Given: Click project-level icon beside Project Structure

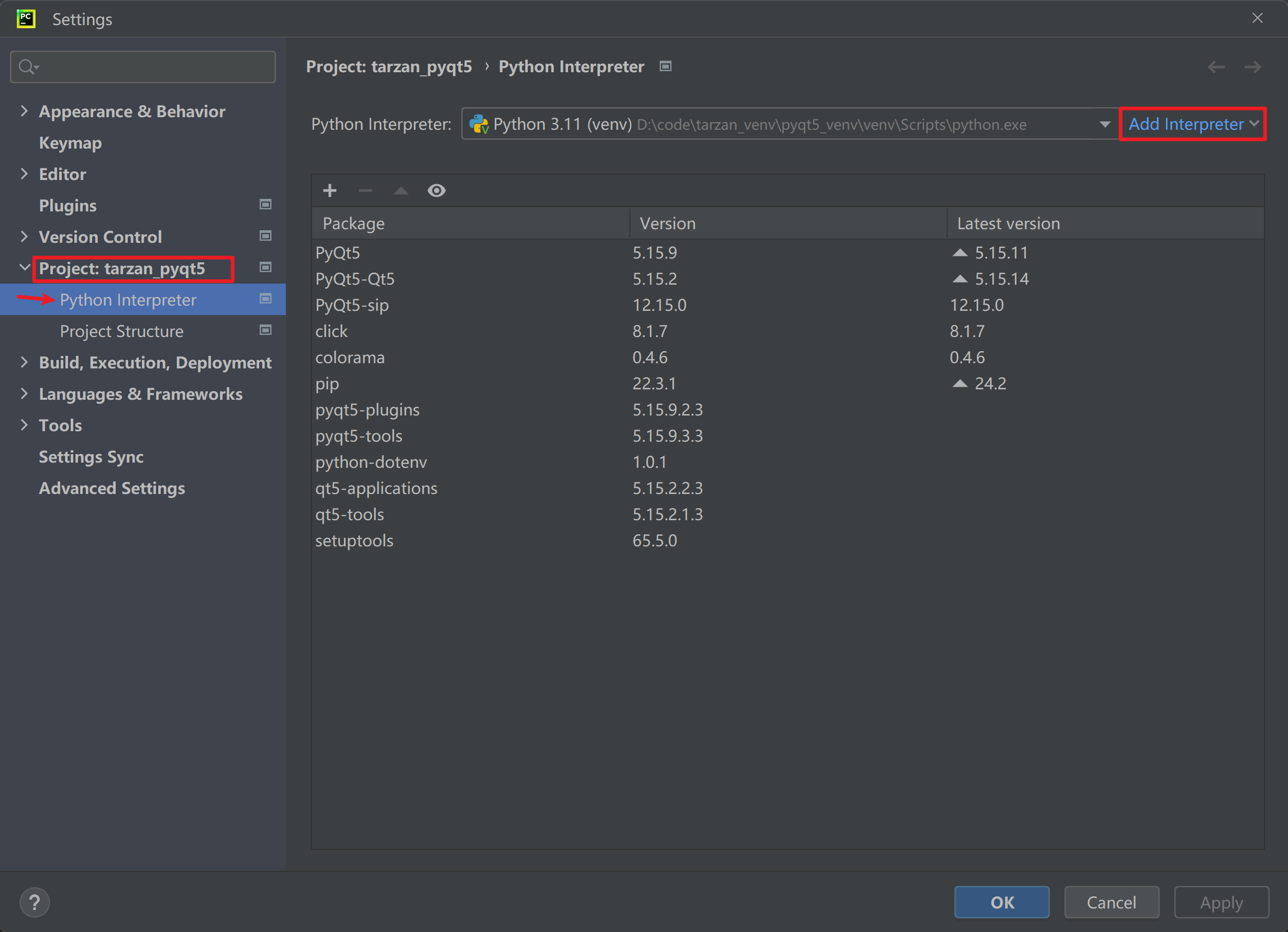Looking at the screenshot, I should [x=265, y=330].
